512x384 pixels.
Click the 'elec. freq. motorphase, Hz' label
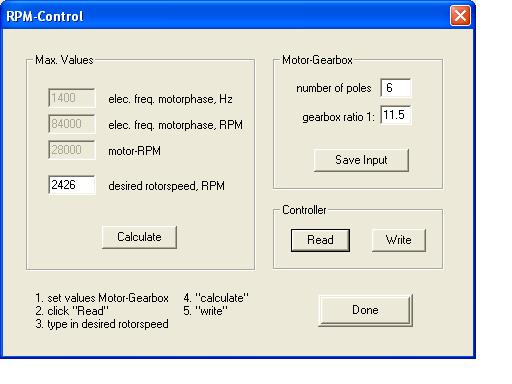point(170,99)
